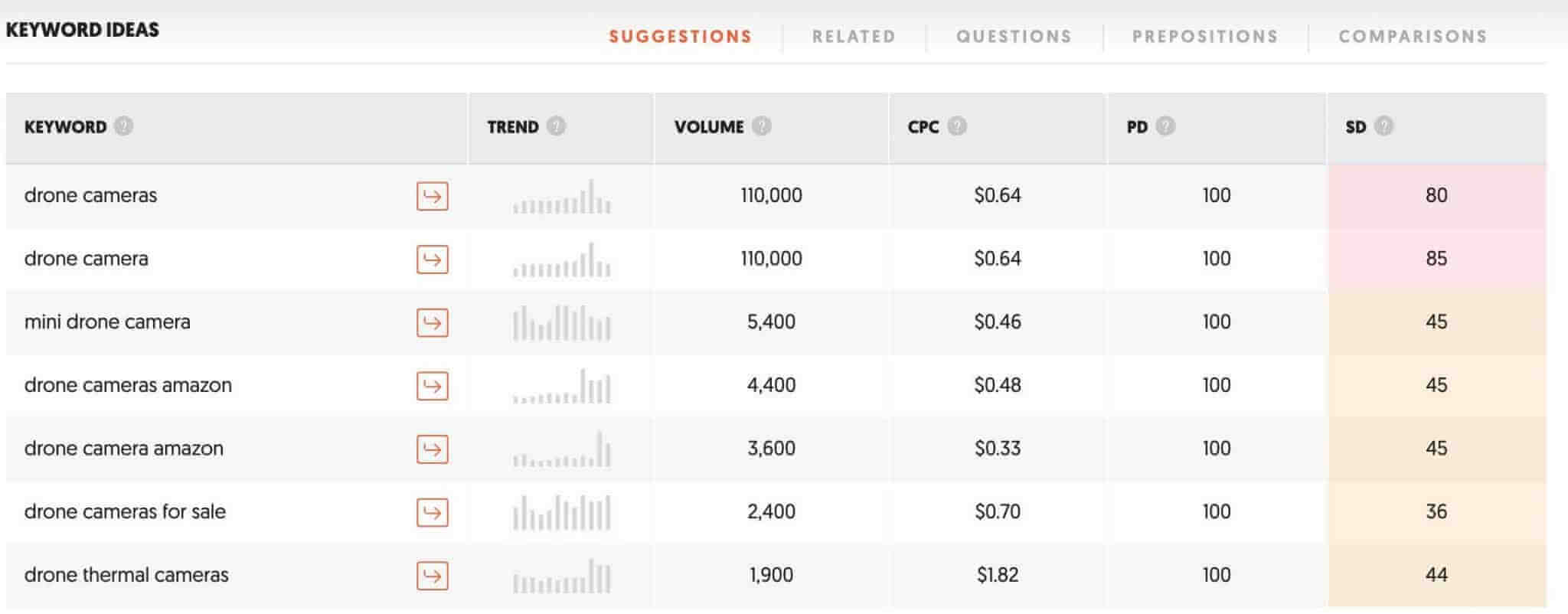Switch to the Related tab
Image resolution: width=1568 pixels, height=614 pixels.
tap(854, 37)
